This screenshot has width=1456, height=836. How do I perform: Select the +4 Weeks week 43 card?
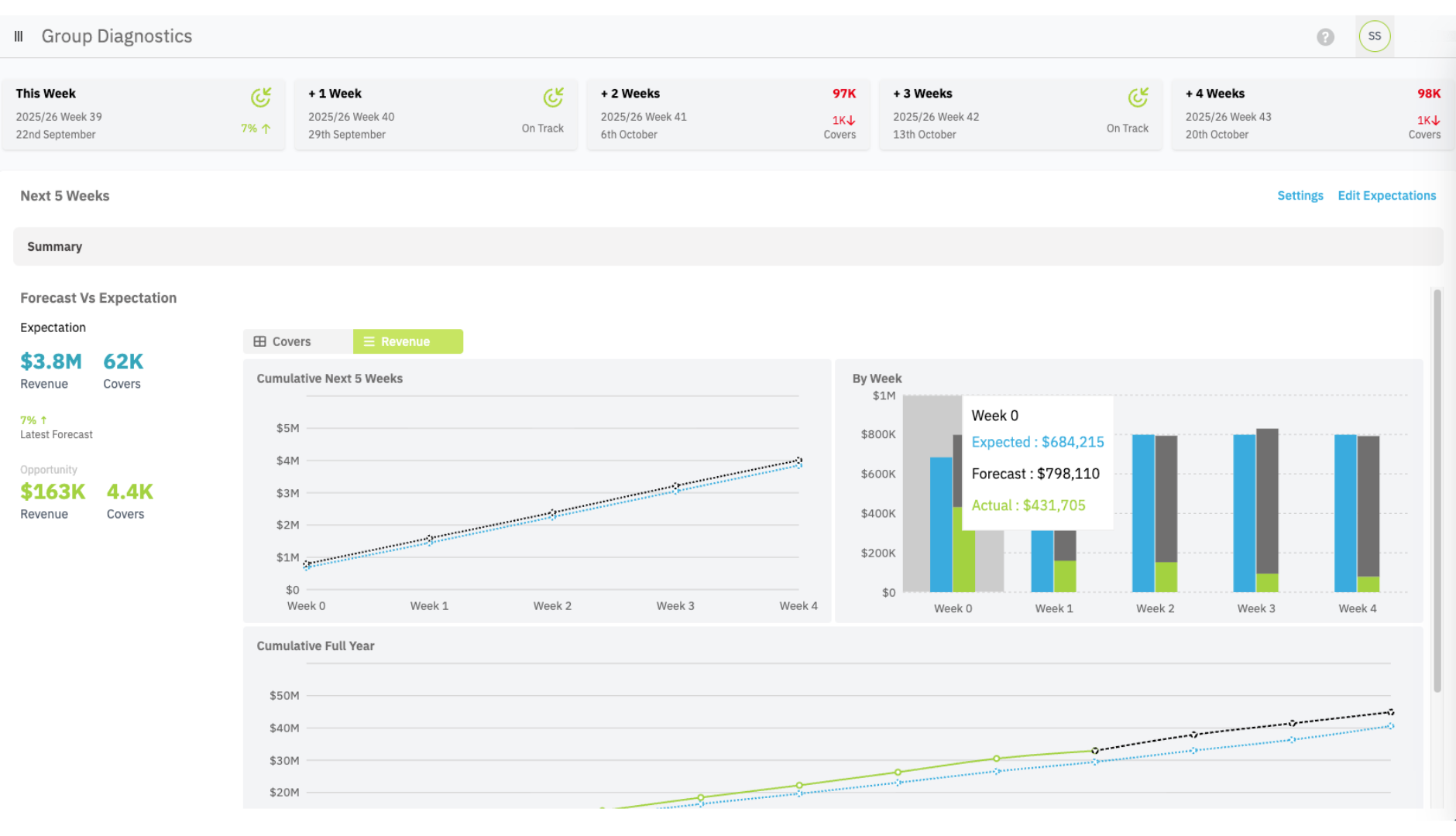point(1312,114)
